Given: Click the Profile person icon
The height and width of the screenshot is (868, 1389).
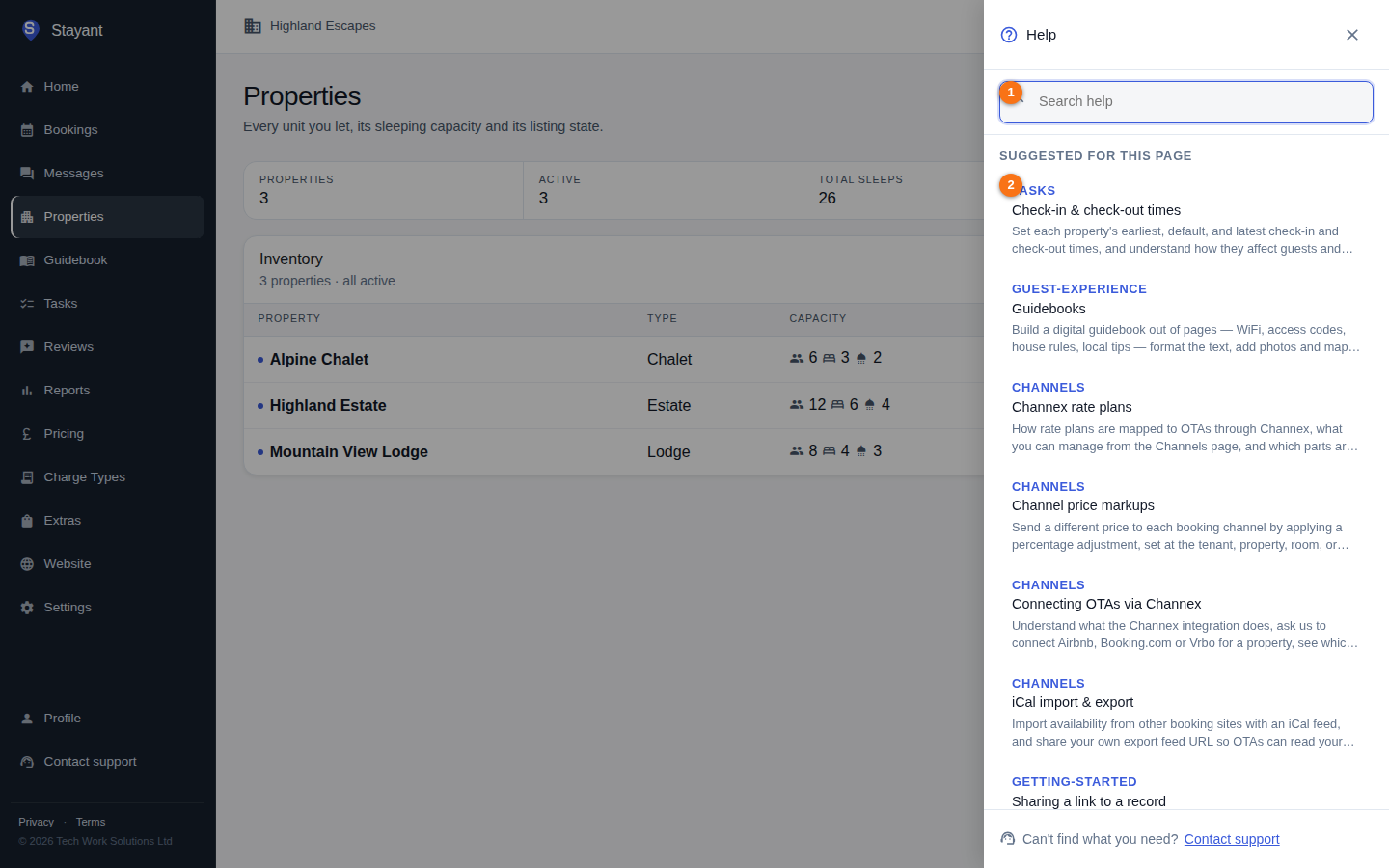Looking at the screenshot, I should [x=27, y=719].
